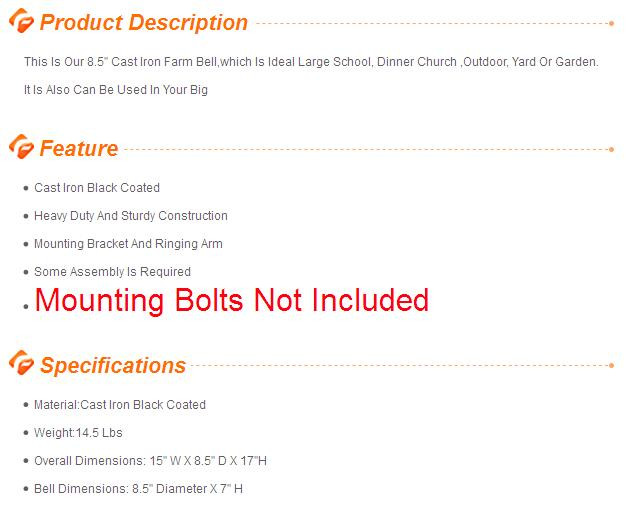Select the Product Description heading

[144, 23]
